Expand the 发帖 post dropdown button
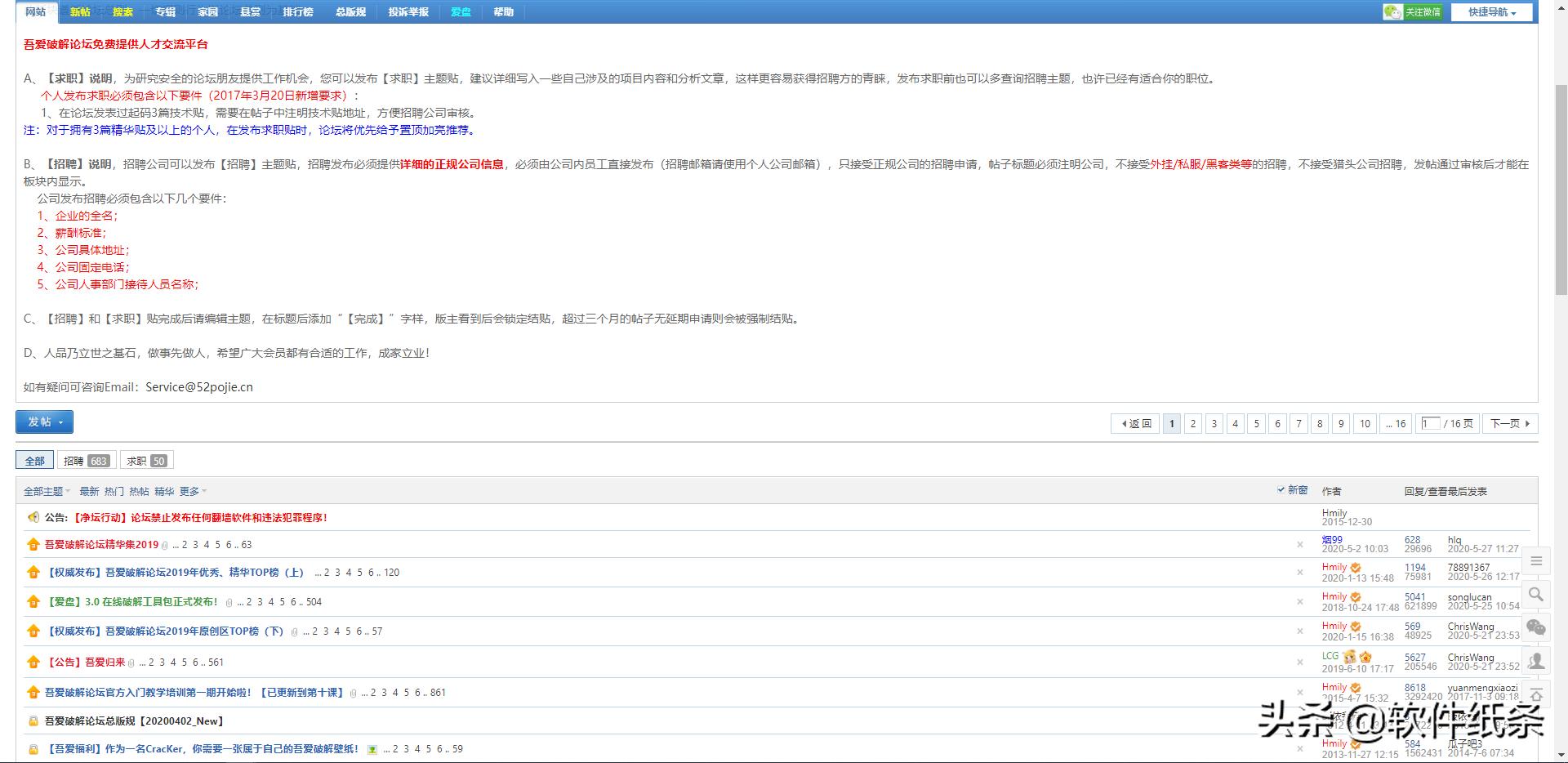The width and height of the screenshot is (1568, 763). [x=45, y=422]
